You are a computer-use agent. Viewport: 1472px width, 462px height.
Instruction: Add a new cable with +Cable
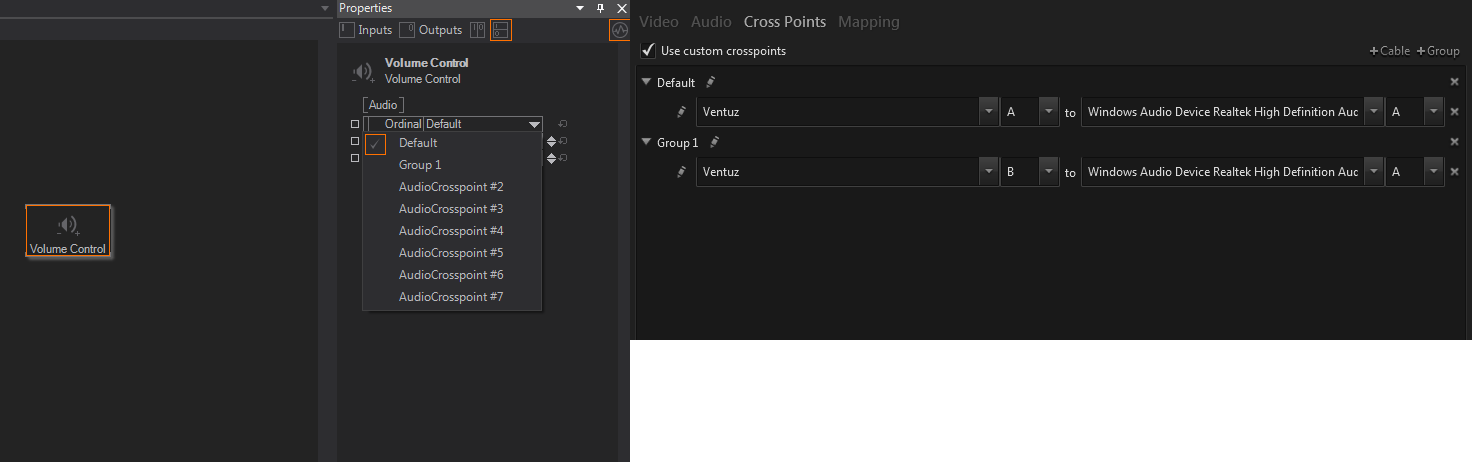[1389, 51]
